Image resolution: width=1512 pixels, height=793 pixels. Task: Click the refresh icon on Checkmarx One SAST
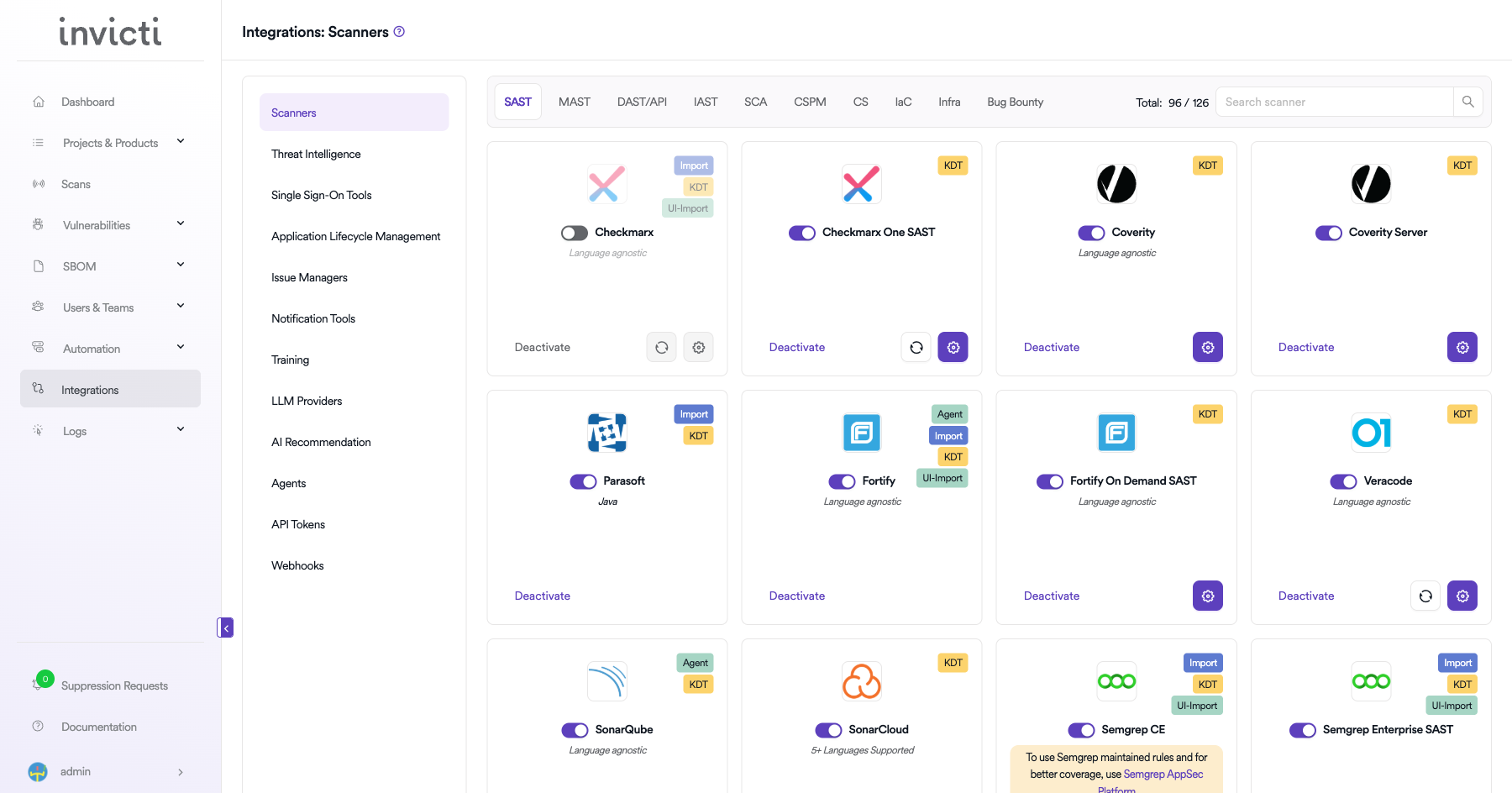coord(916,347)
